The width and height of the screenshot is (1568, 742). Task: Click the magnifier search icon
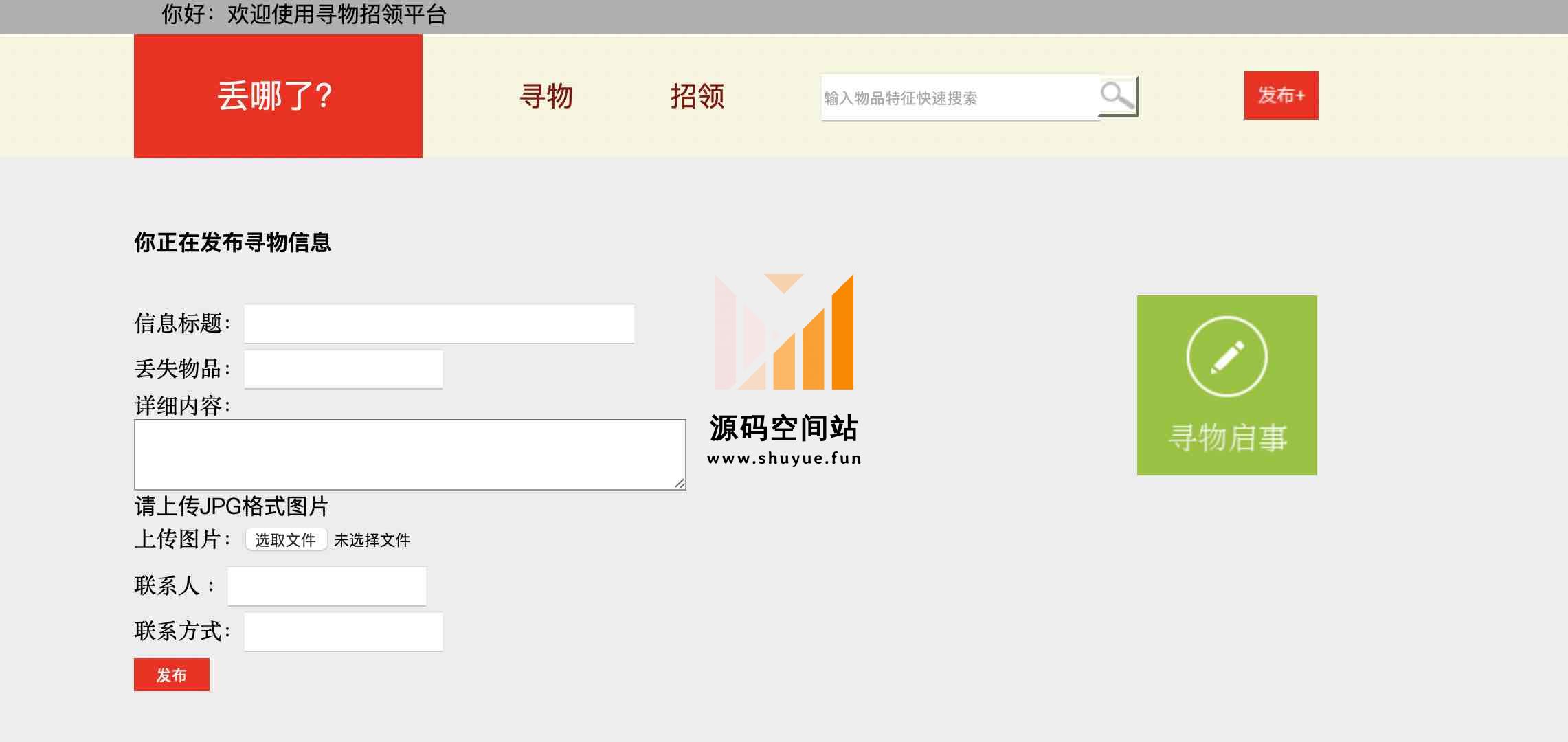[1118, 96]
